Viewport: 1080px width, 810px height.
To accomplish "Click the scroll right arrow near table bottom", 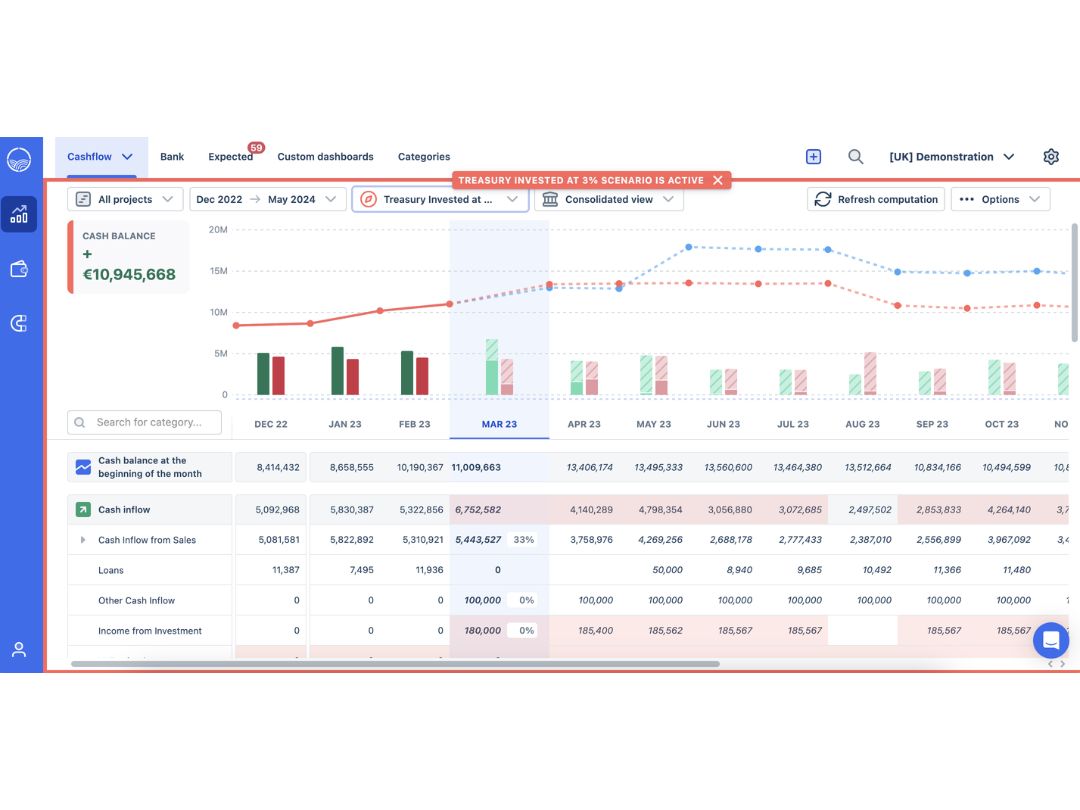I will pyautogui.click(x=1063, y=664).
